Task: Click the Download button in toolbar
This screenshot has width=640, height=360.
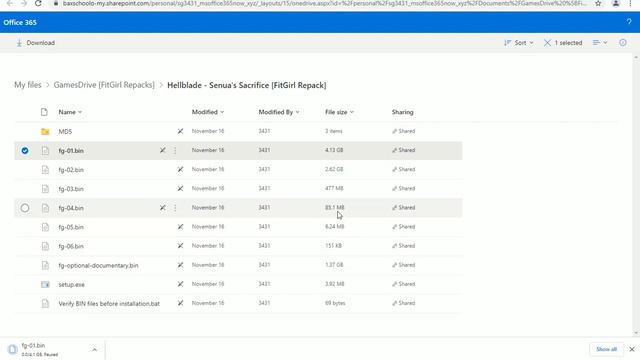Action: (x=36, y=43)
